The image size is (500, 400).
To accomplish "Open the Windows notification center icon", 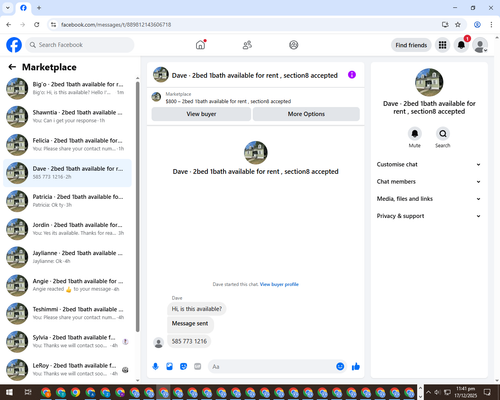I will (x=487, y=392).
